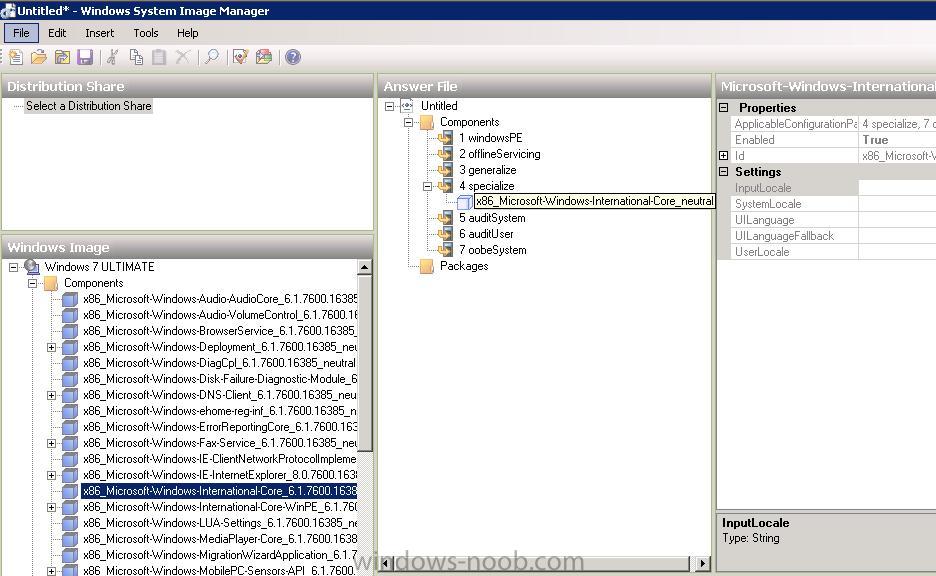Open the File menu
This screenshot has height=576, width=936.
point(21,33)
